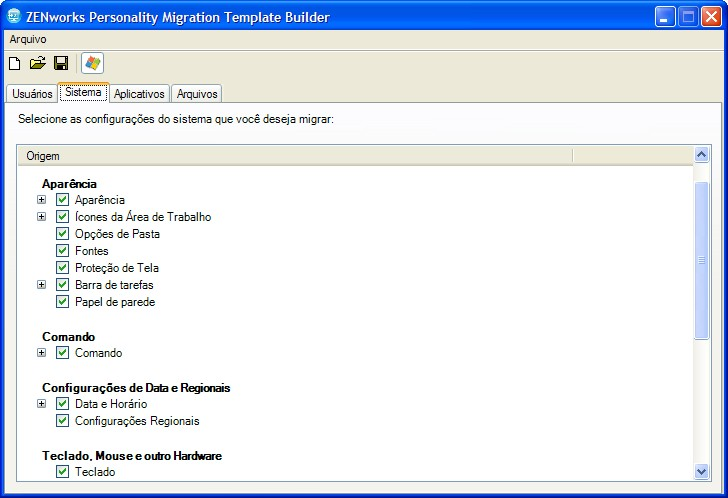Go to the Aplicativos tab

(x=139, y=94)
